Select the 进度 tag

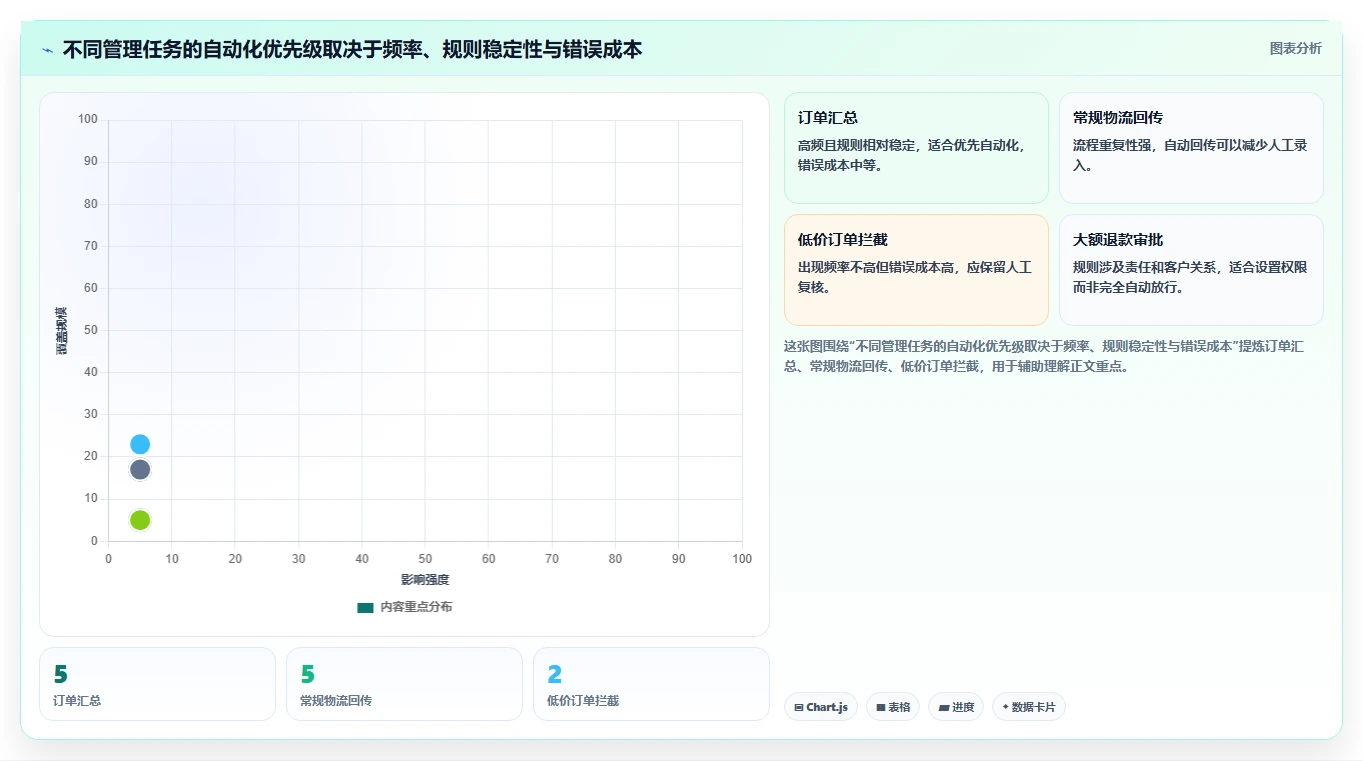pyautogui.click(x=956, y=707)
